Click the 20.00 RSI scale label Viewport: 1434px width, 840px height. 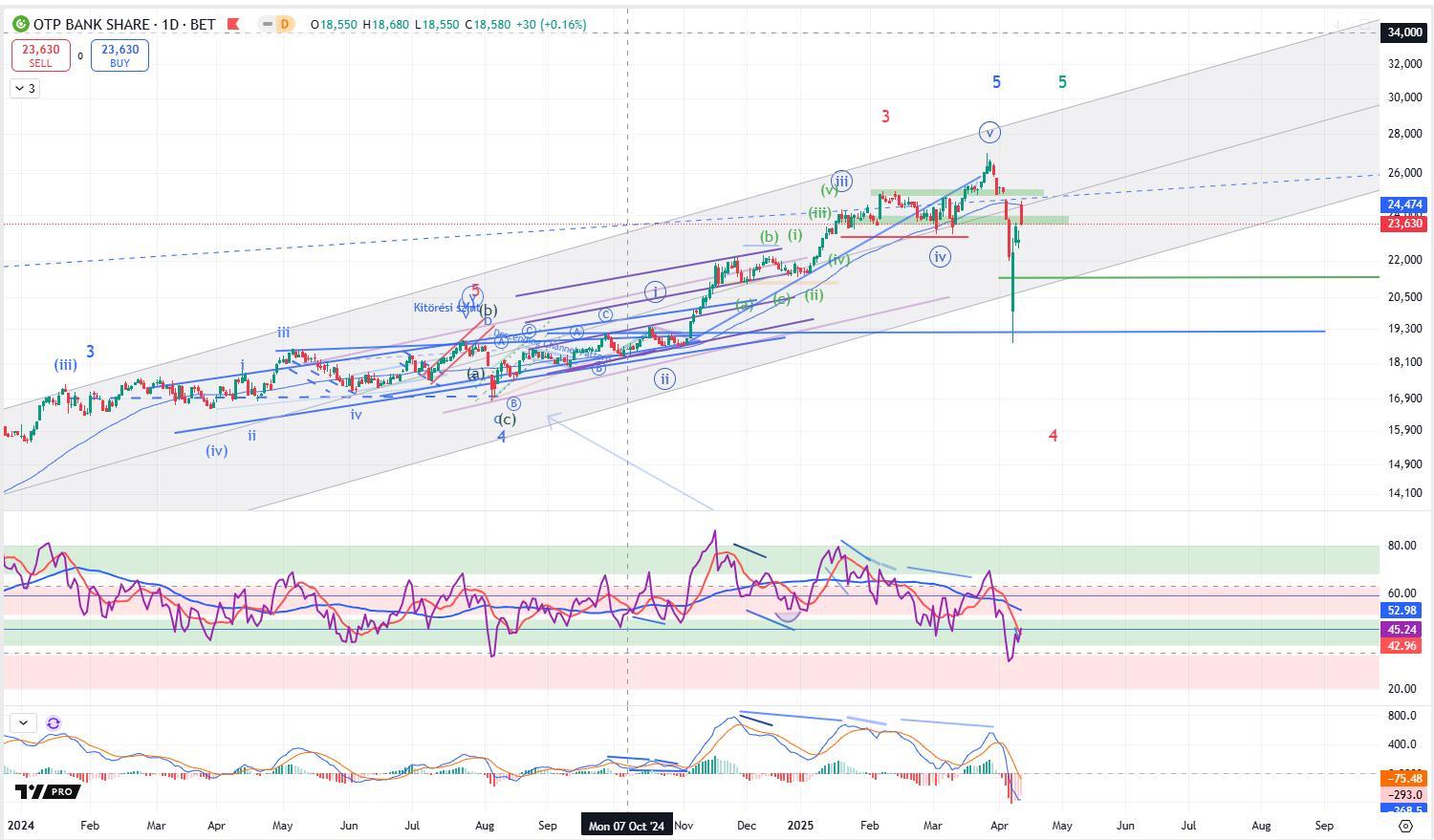[1401, 689]
